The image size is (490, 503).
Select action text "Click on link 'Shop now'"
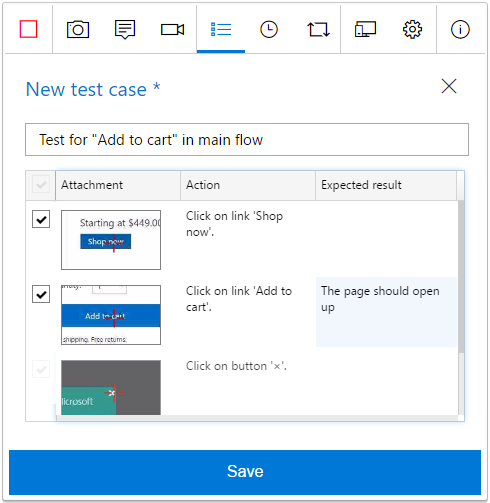tap(234, 224)
